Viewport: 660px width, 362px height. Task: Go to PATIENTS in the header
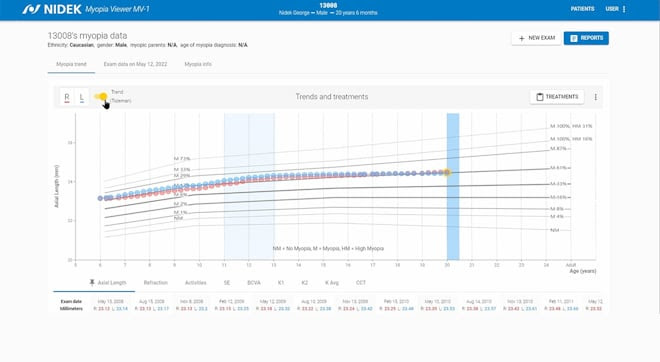583,9
